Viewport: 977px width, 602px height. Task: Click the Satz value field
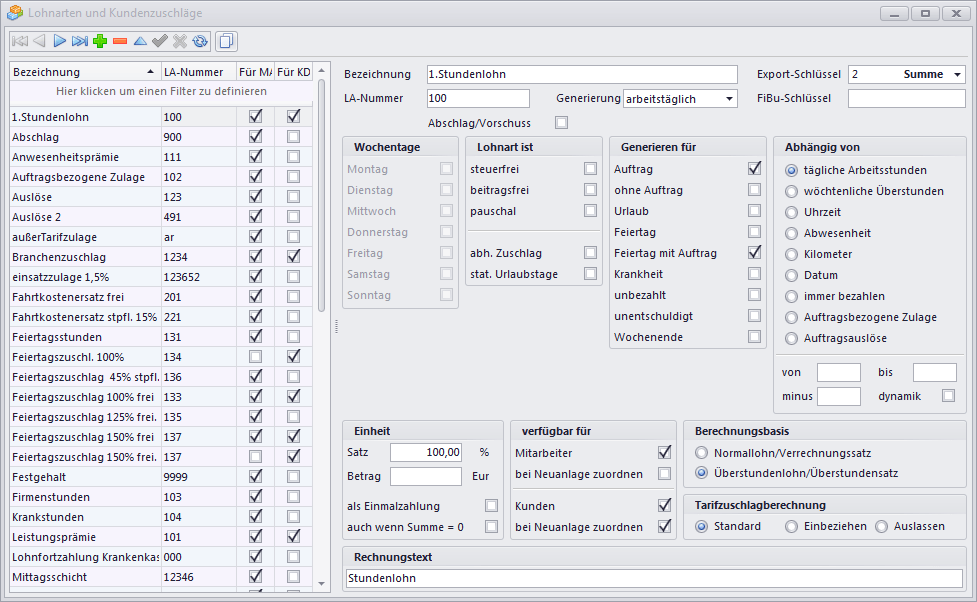pyautogui.click(x=426, y=452)
